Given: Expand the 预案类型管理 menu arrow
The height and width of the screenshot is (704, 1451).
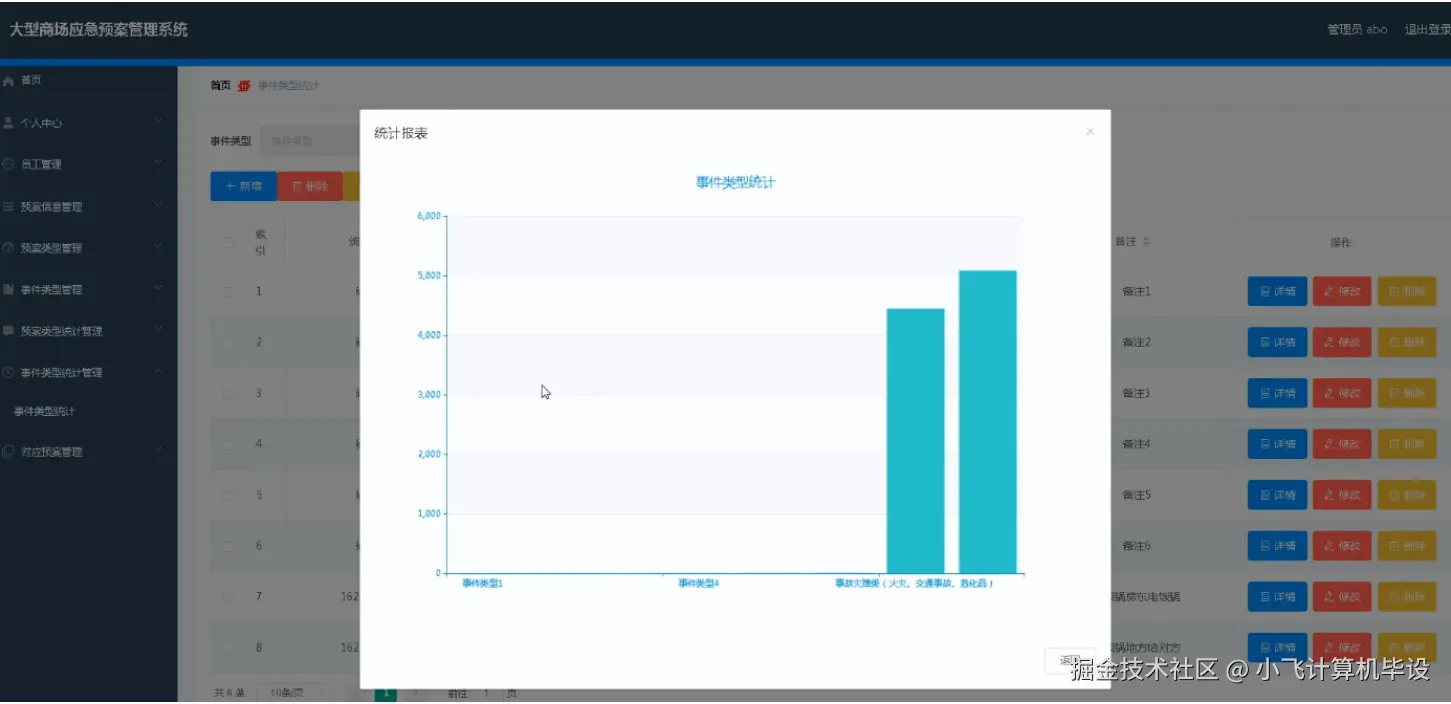Looking at the screenshot, I should click(x=158, y=247).
